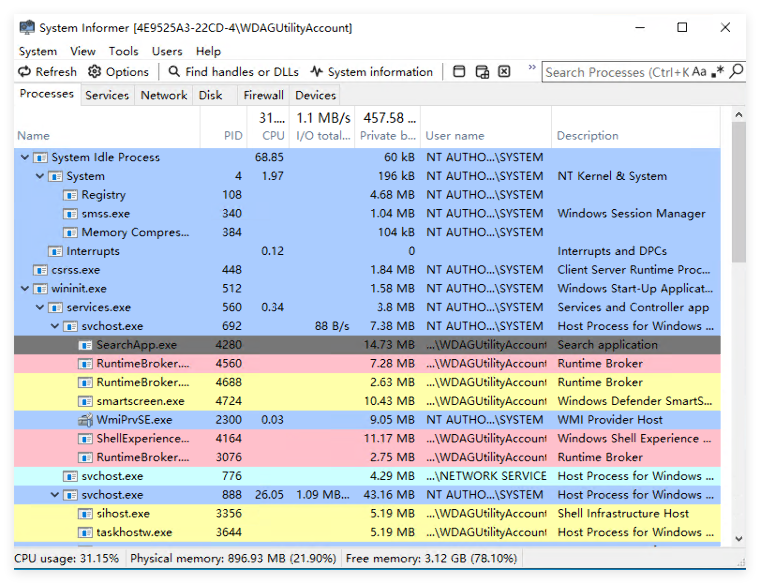The width and height of the screenshot is (760, 584).
Task: Switch to the Services tab
Action: 107,95
